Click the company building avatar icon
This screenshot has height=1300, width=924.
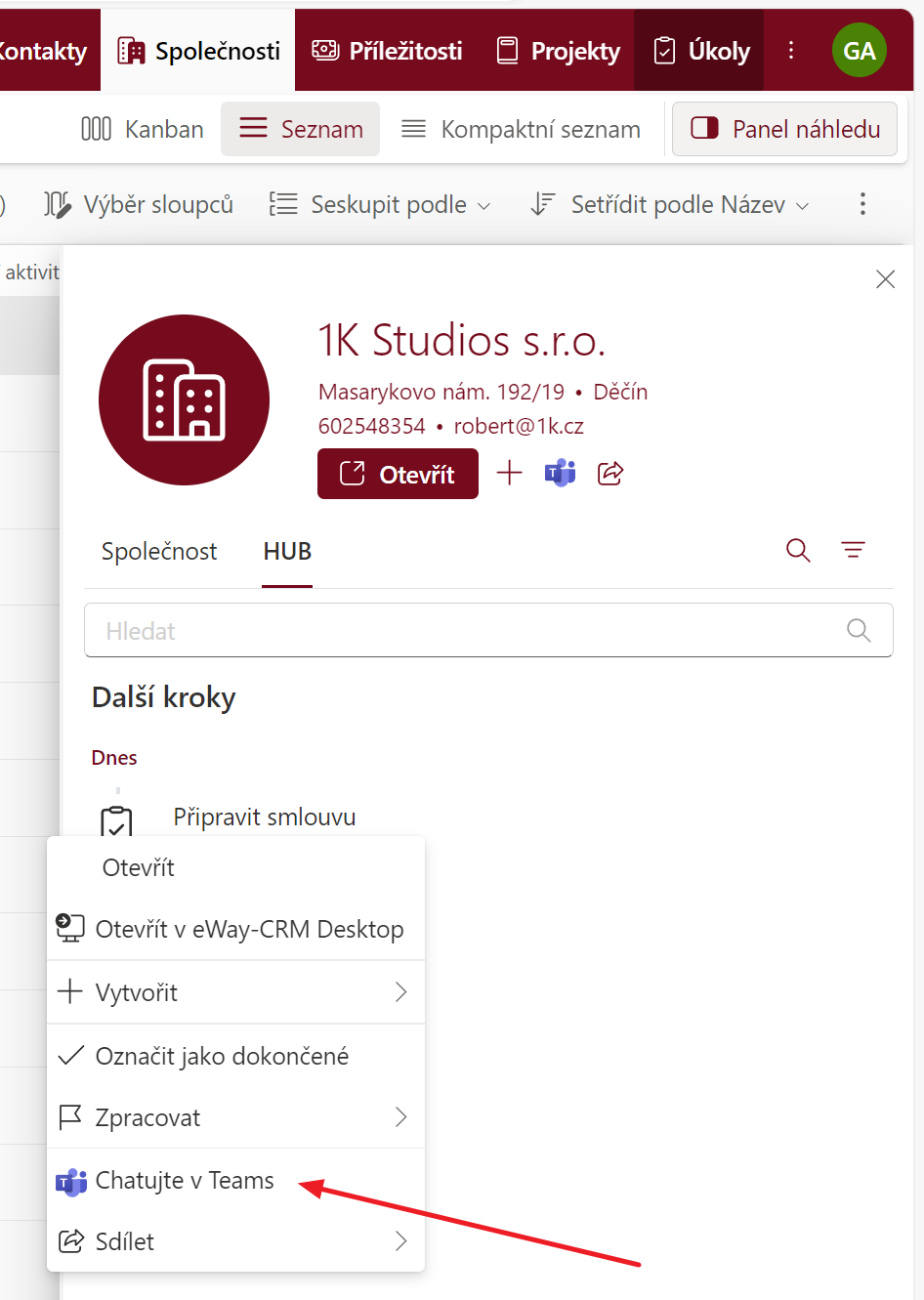tap(184, 399)
